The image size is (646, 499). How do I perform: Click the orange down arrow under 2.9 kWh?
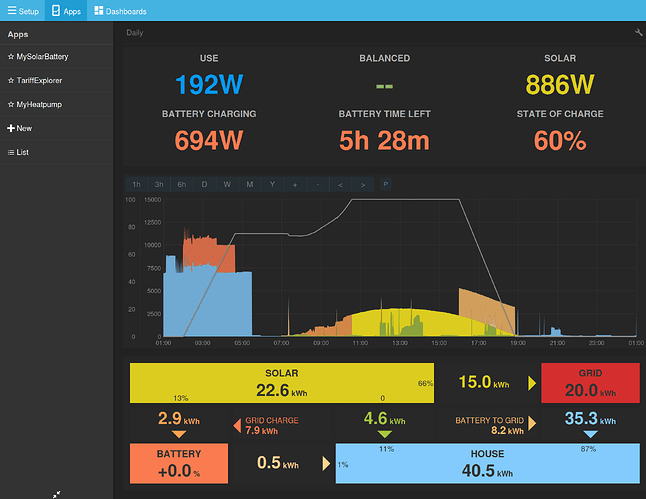[179, 434]
